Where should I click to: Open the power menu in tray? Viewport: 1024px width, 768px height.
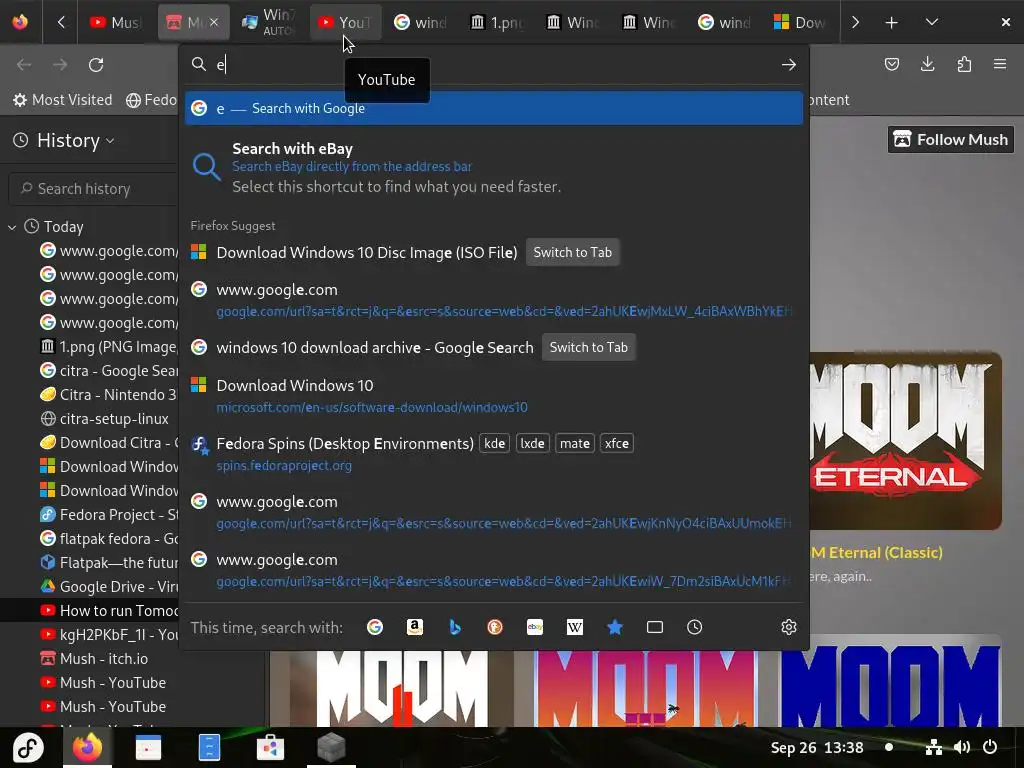click(990, 747)
